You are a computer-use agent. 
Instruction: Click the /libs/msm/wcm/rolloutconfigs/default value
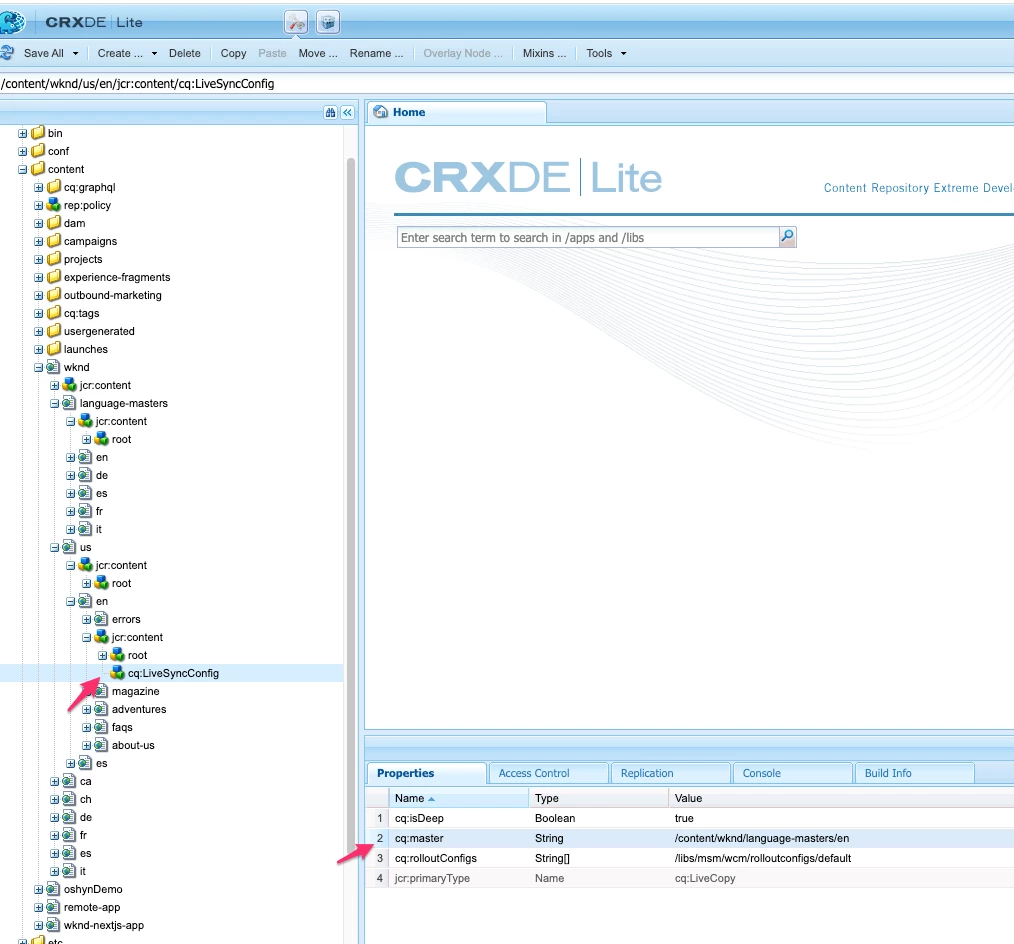[762, 858]
